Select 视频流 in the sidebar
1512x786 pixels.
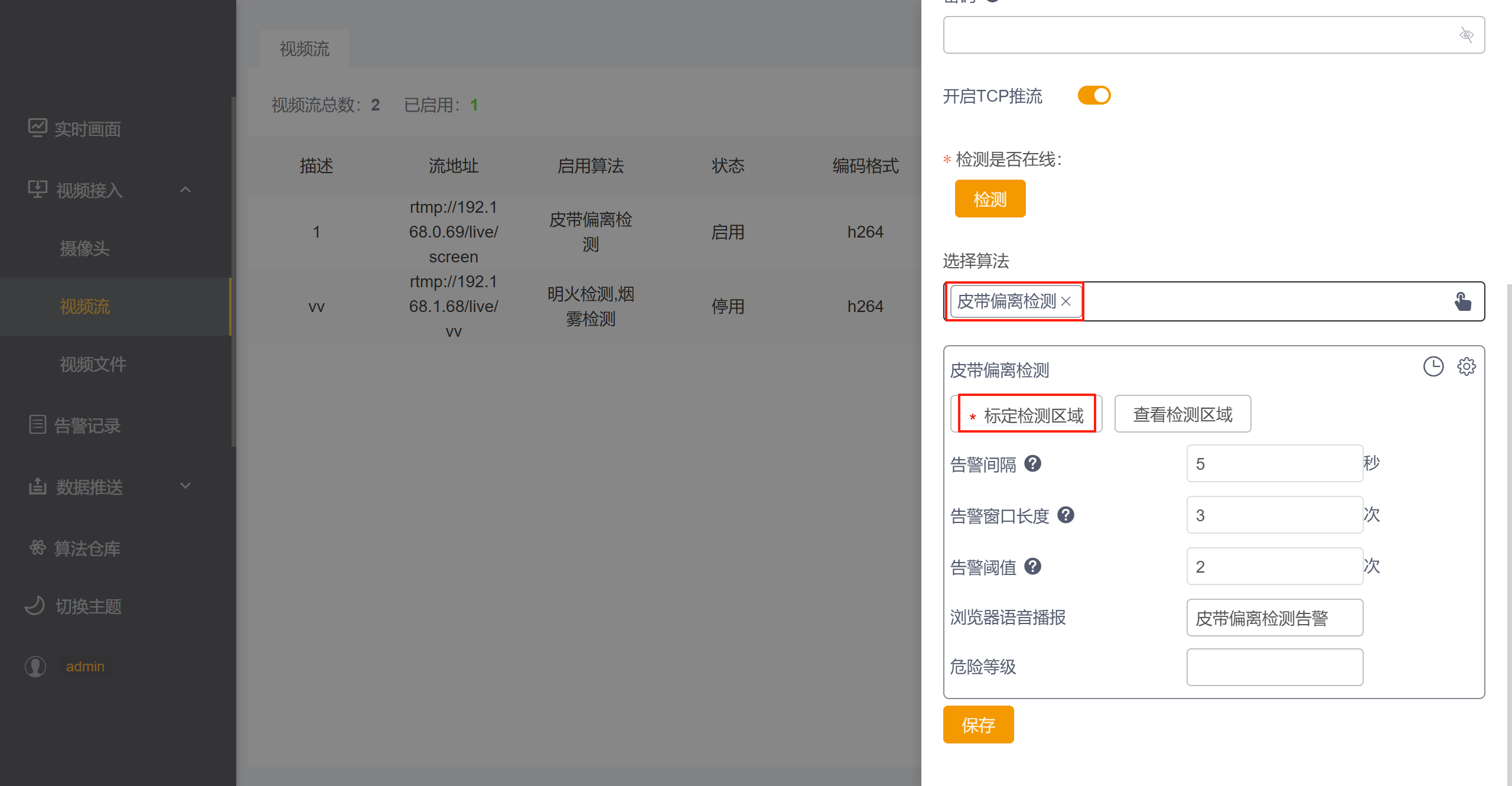[x=84, y=306]
